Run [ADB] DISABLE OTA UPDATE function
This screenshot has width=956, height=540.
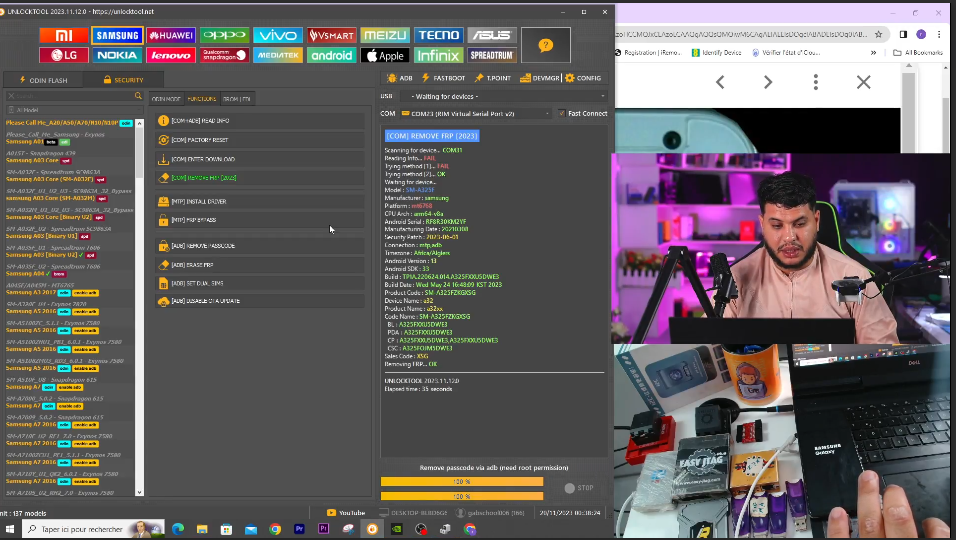[x=260, y=301]
